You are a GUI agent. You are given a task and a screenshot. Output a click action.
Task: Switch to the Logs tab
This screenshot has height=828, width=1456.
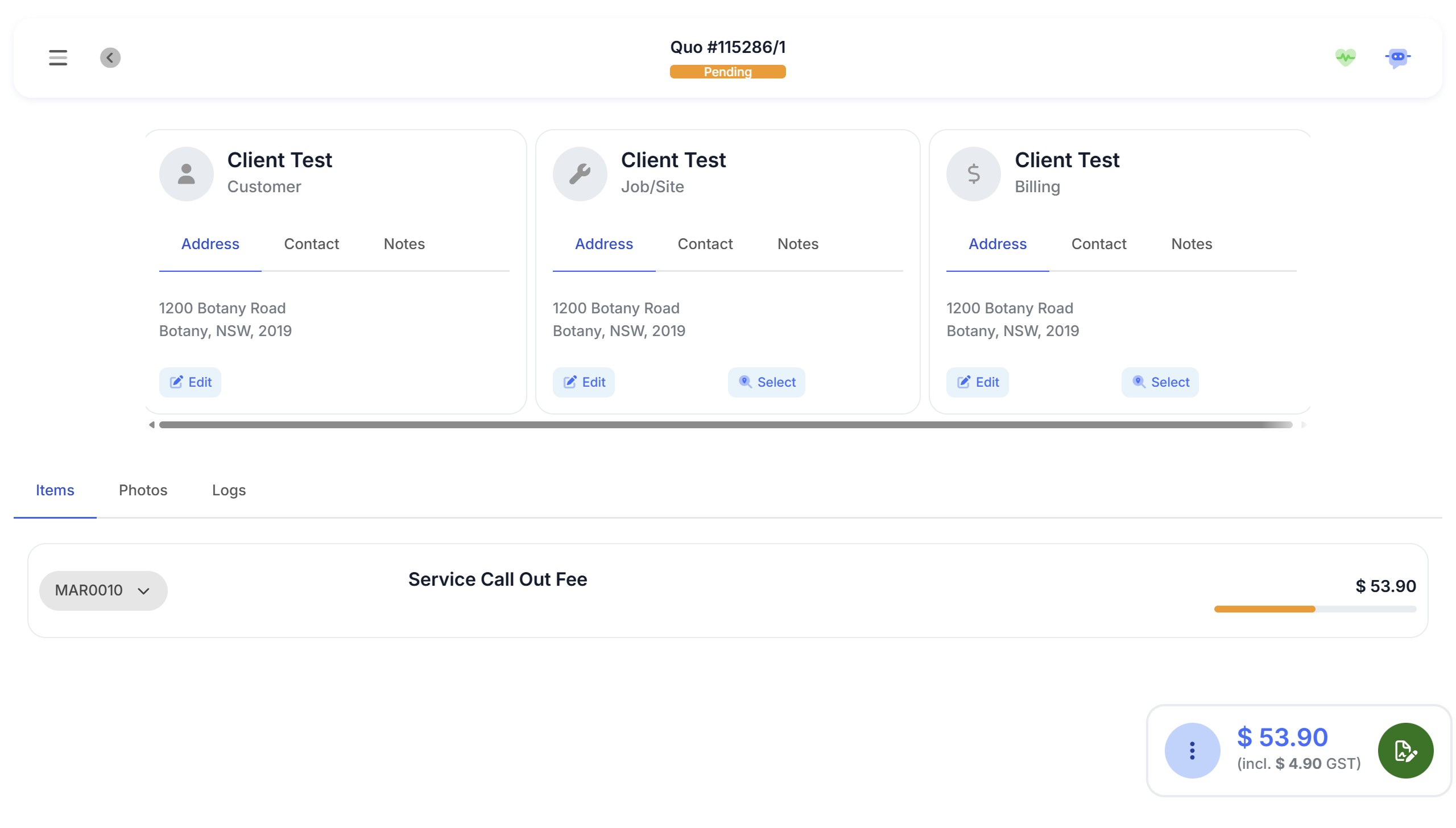coord(229,490)
